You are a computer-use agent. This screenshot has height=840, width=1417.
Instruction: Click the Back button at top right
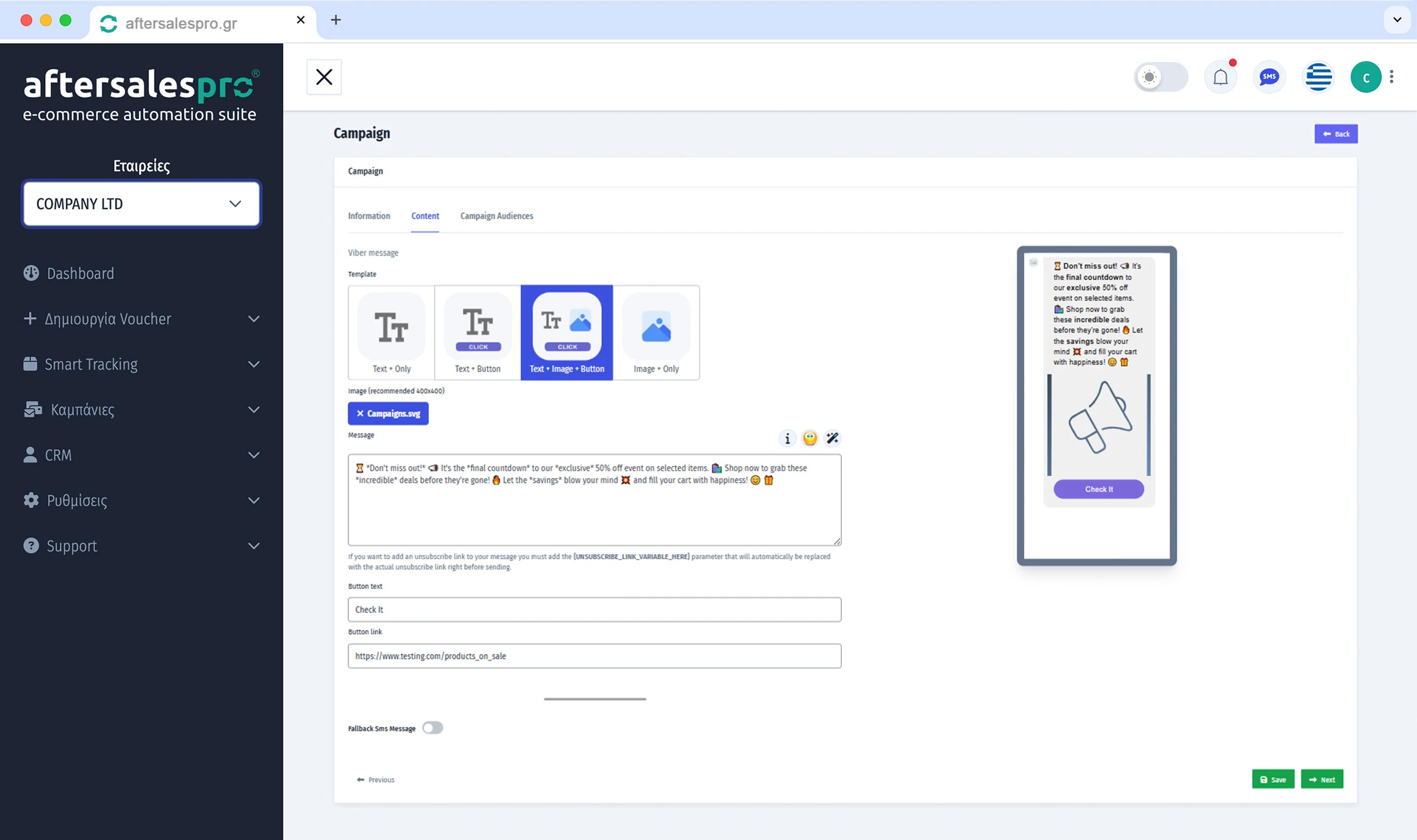point(1335,133)
